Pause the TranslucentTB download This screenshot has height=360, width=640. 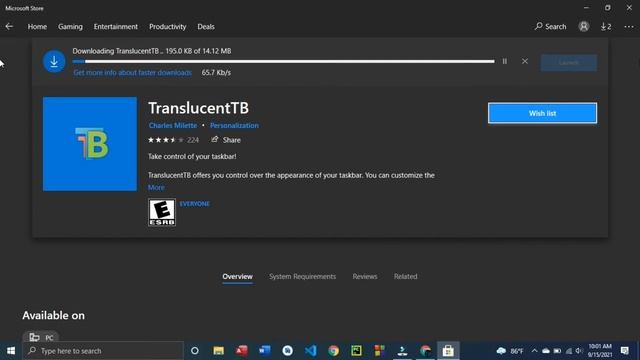click(x=504, y=61)
